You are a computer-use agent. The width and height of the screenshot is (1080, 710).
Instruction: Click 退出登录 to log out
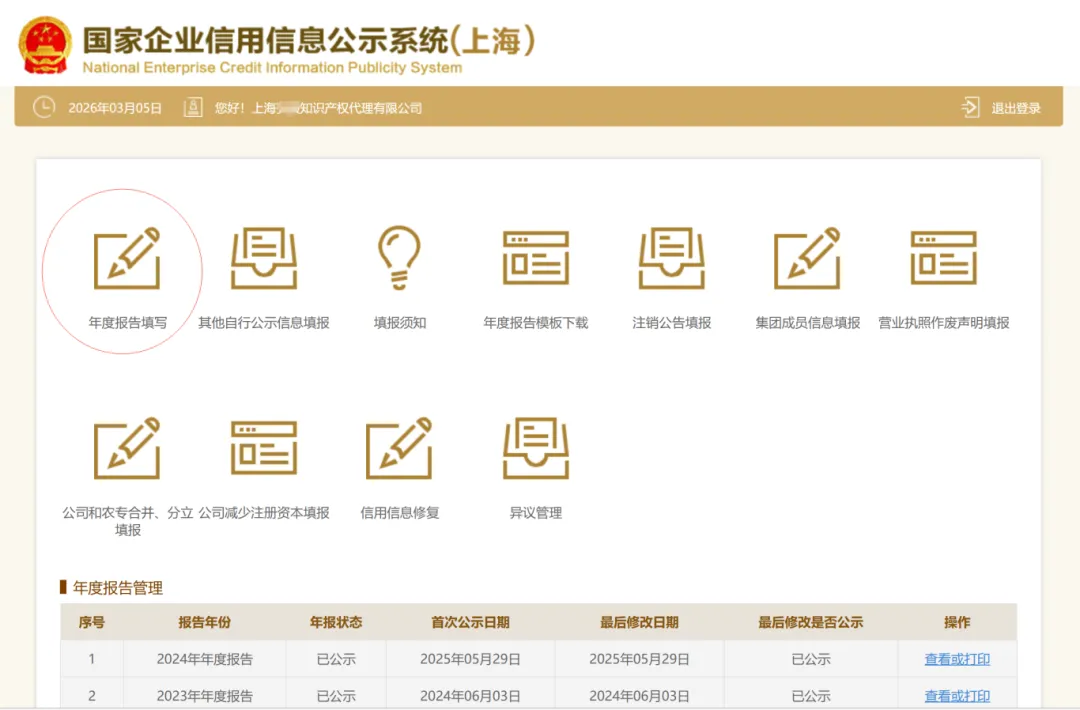click(x=1016, y=108)
